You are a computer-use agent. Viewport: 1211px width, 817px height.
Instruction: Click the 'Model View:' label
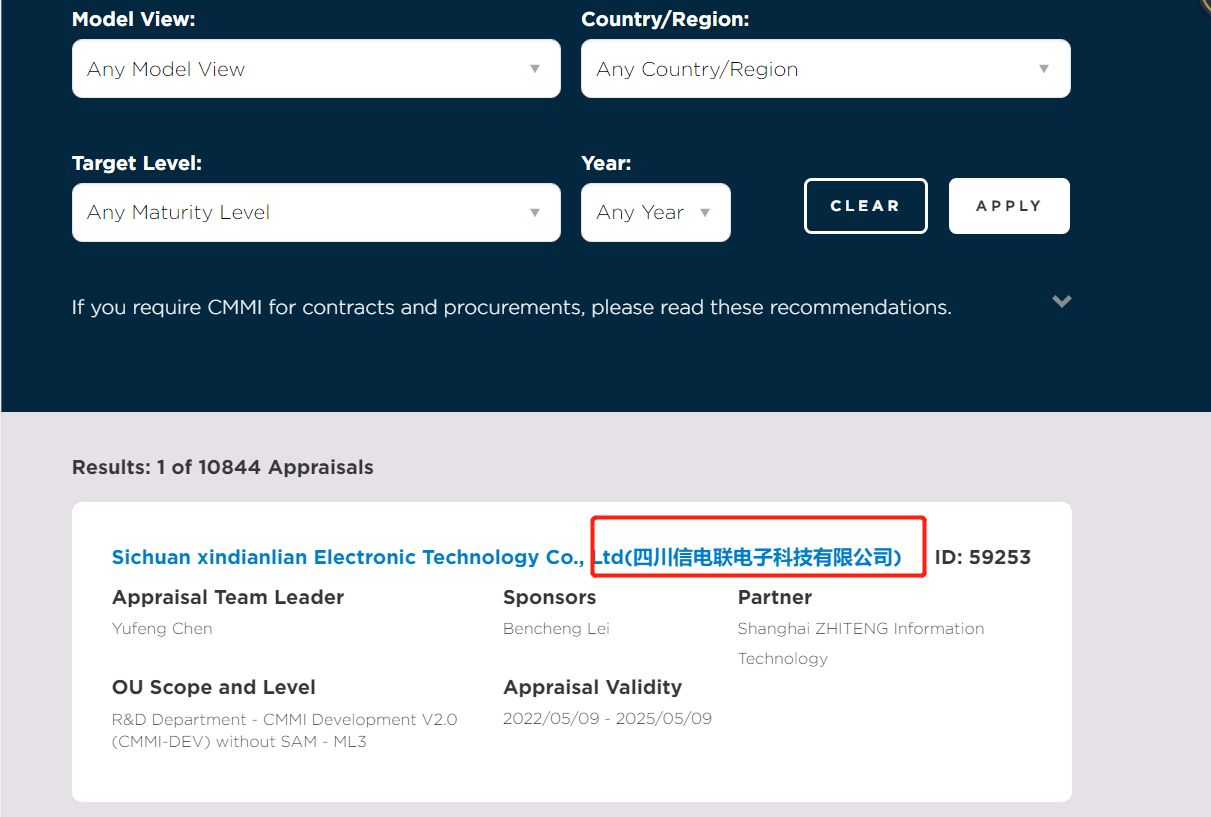point(134,19)
